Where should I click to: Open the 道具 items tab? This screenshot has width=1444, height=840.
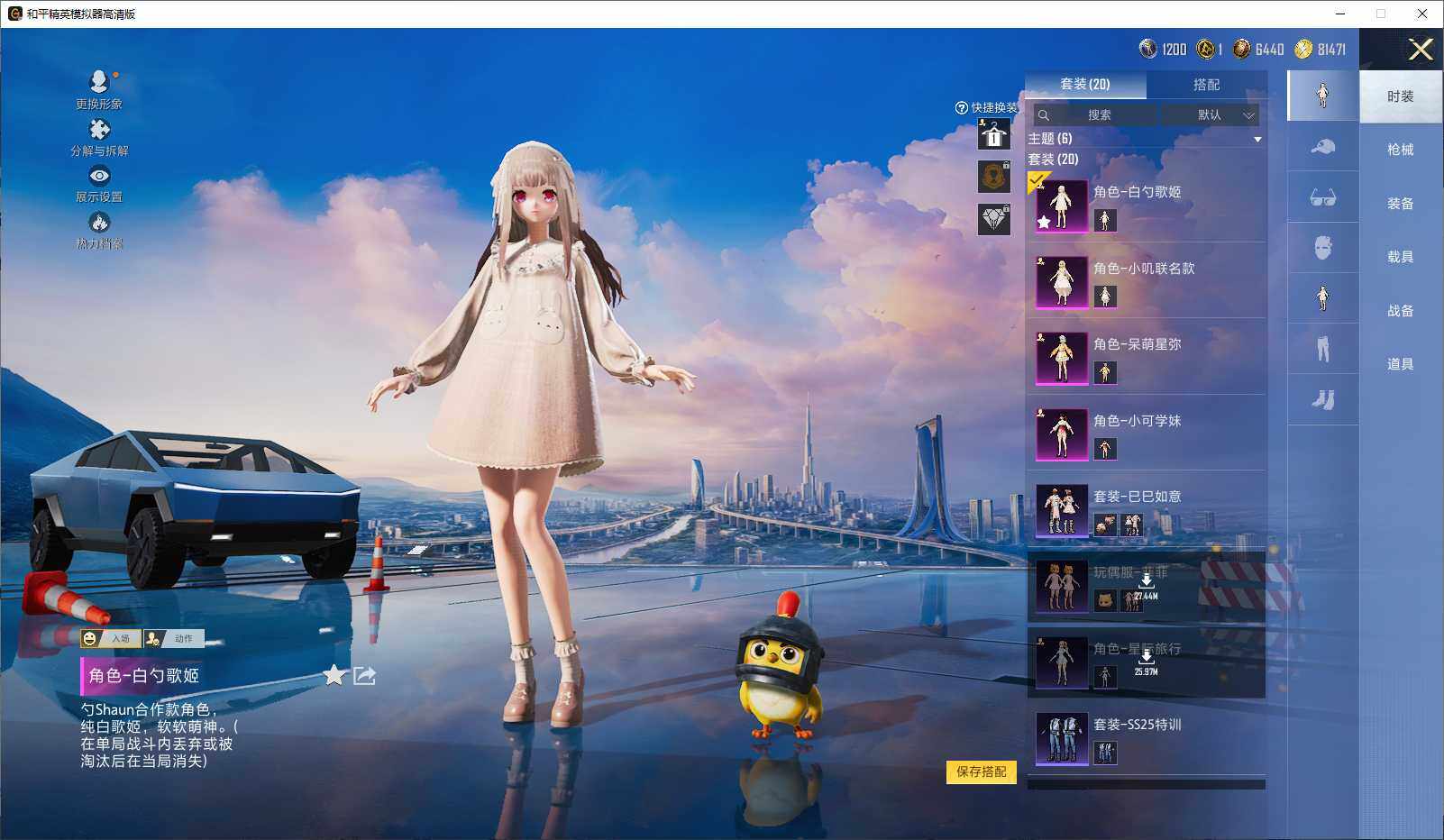point(1401,364)
